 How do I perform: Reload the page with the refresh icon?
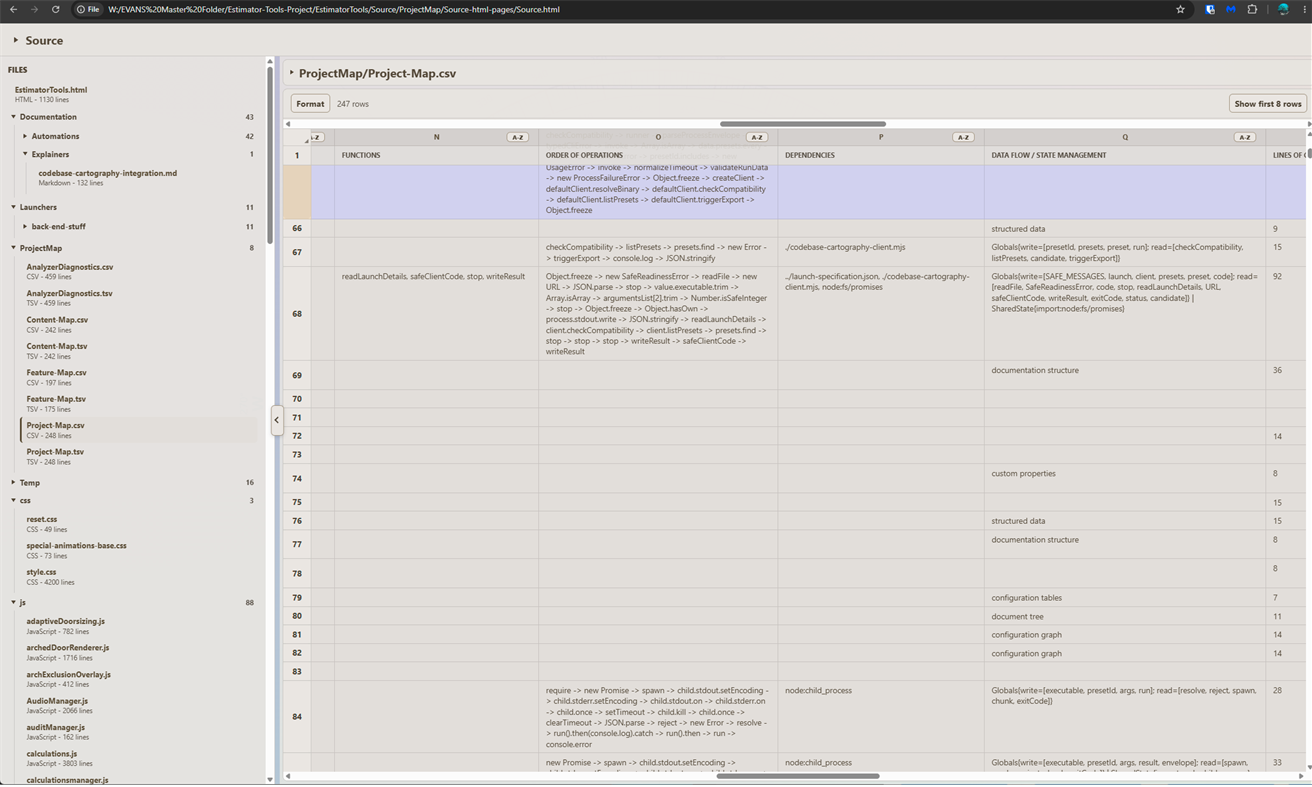click(55, 9)
